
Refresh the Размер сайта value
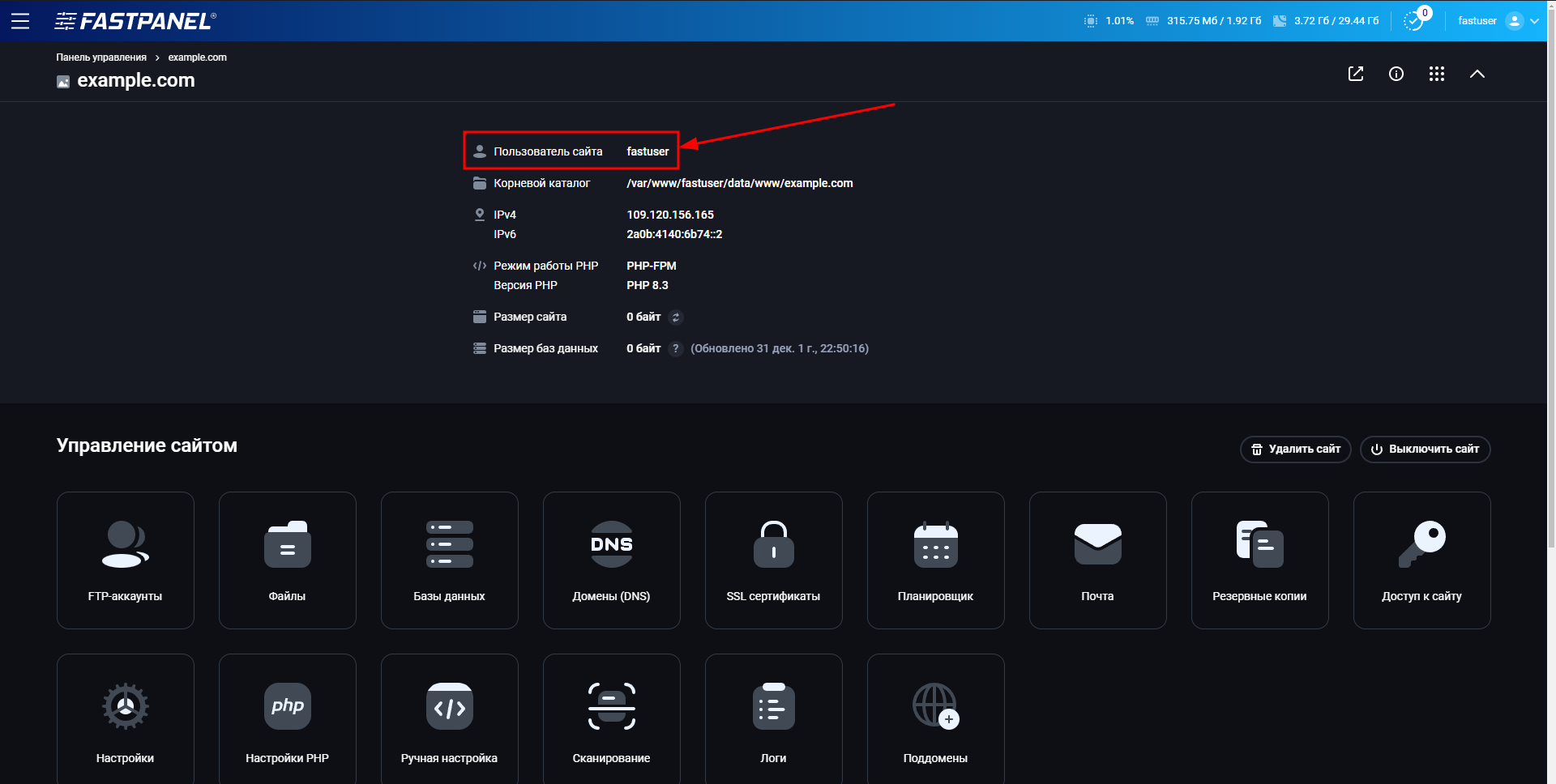pyautogui.click(x=677, y=317)
